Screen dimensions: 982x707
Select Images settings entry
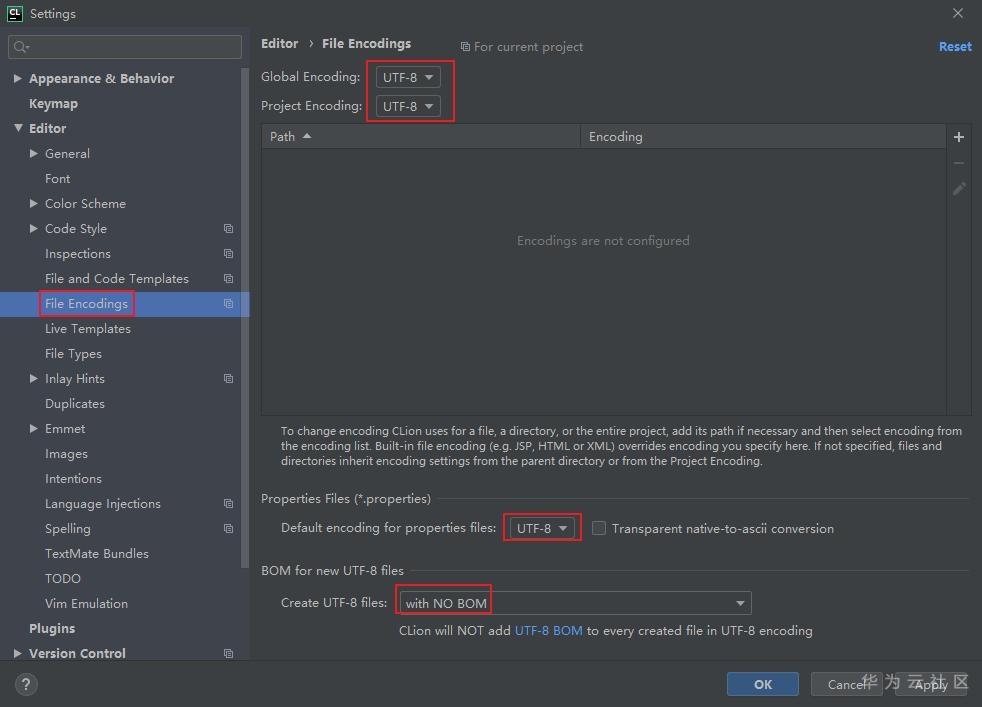click(x=66, y=453)
